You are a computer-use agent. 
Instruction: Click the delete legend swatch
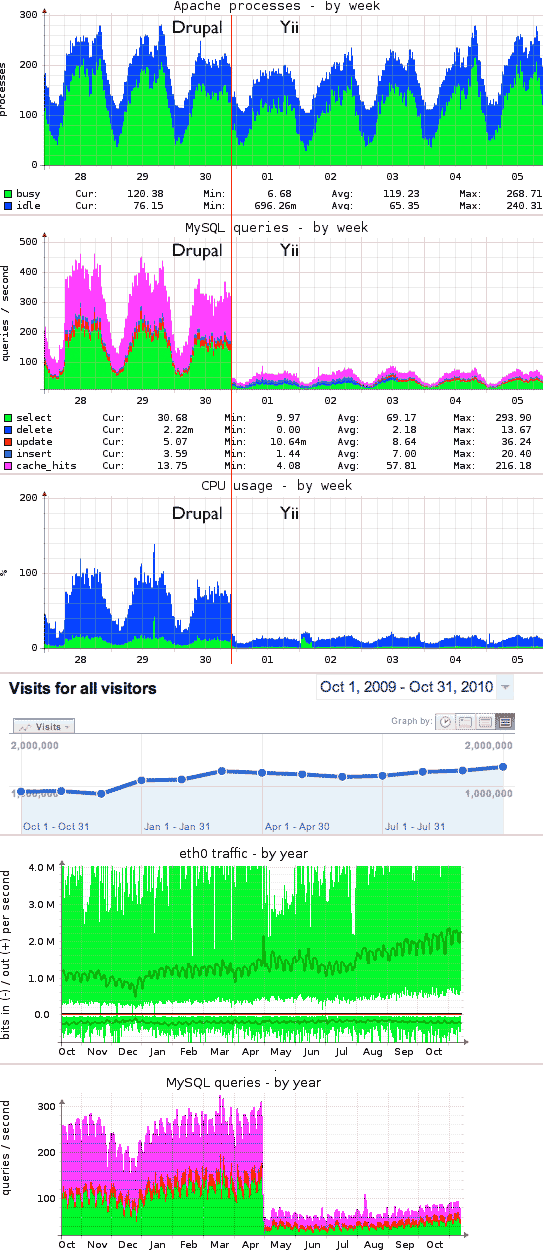click(7, 429)
